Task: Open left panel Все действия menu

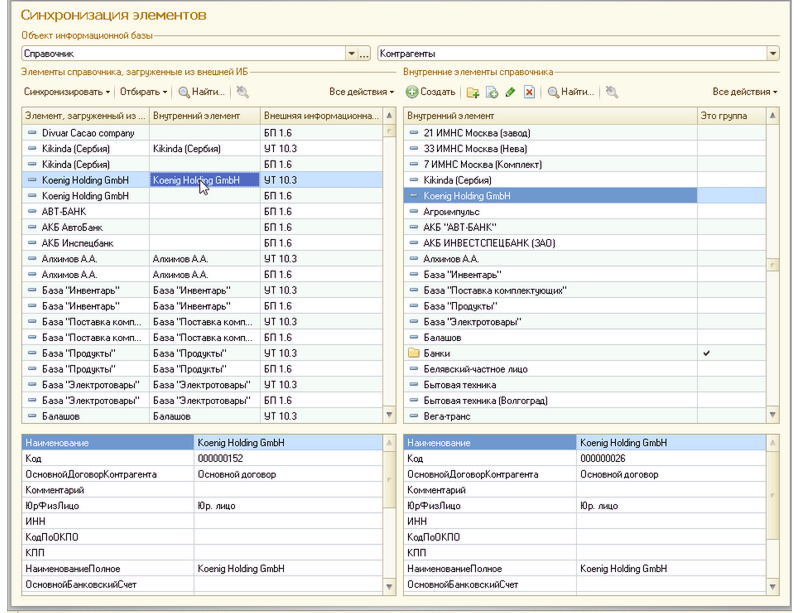Action: point(362,92)
